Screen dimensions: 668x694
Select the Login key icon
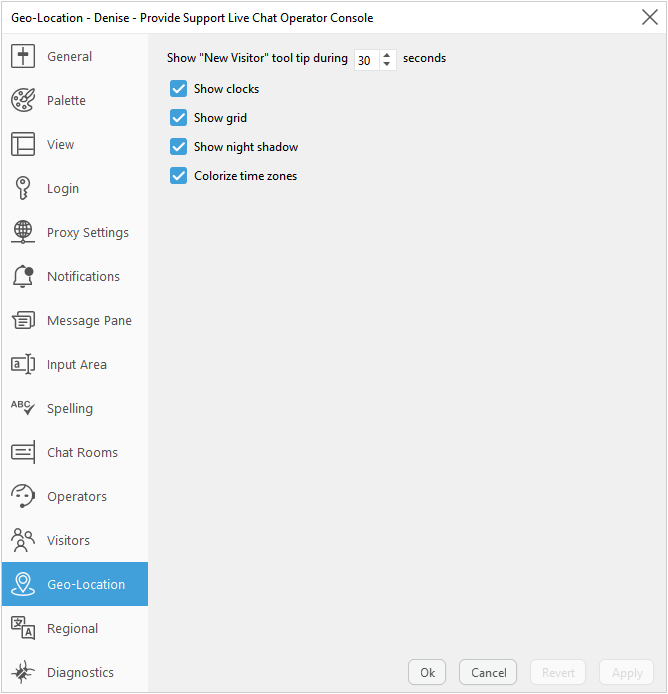click(x=23, y=189)
